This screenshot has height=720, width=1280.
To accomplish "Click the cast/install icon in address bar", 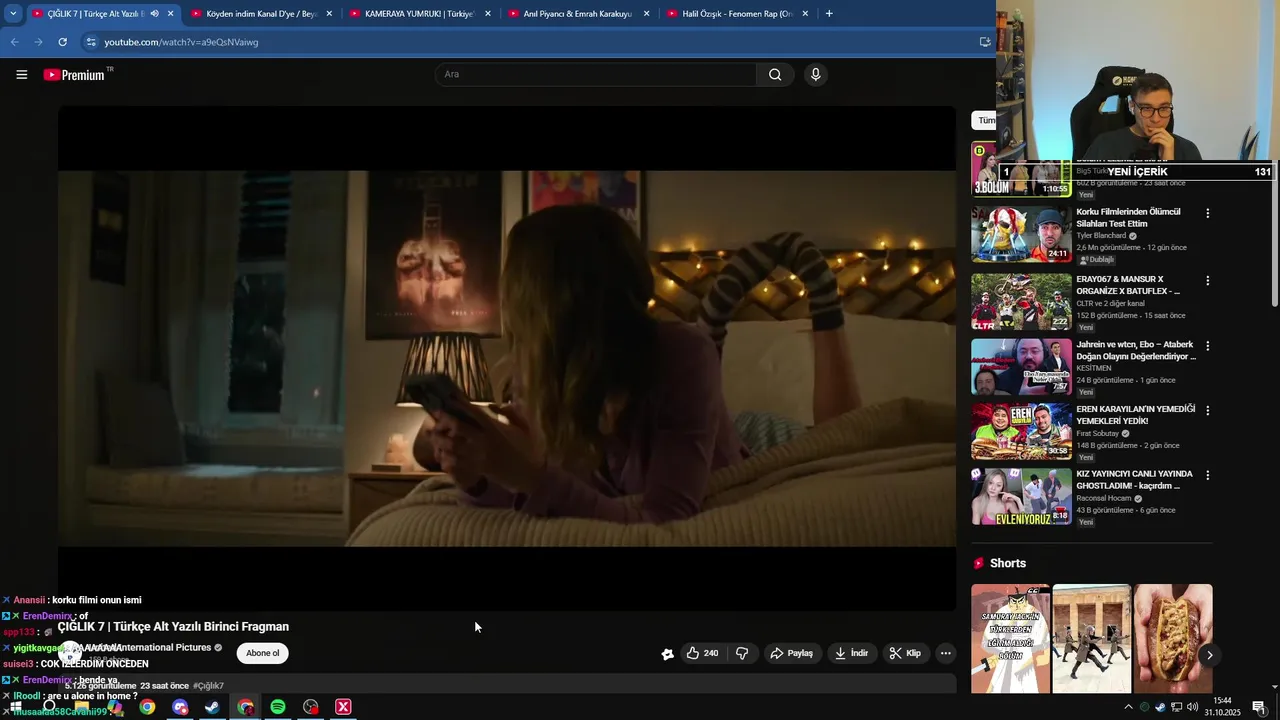I will point(984,42).
